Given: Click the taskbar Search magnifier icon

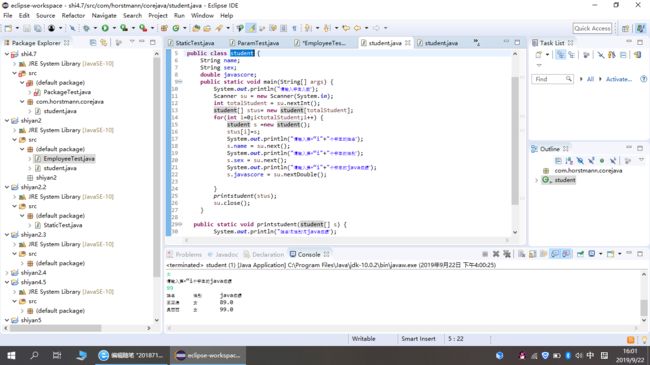Looking at the screenshot, I should point(34,355).
